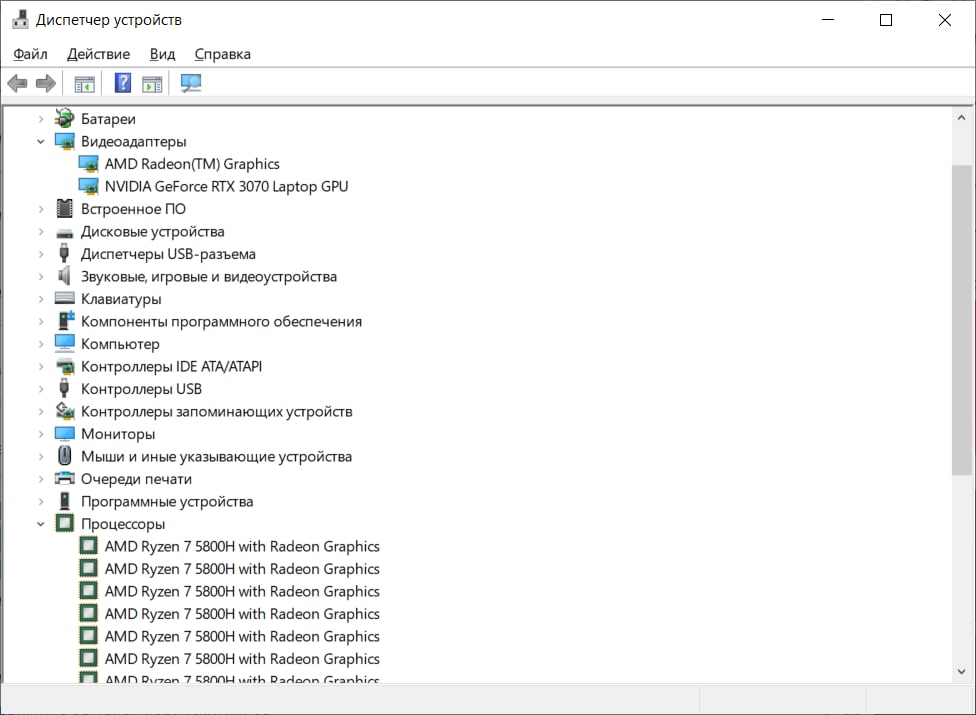
Task: Open the Действие menu
Action: [x=98, y=54]
